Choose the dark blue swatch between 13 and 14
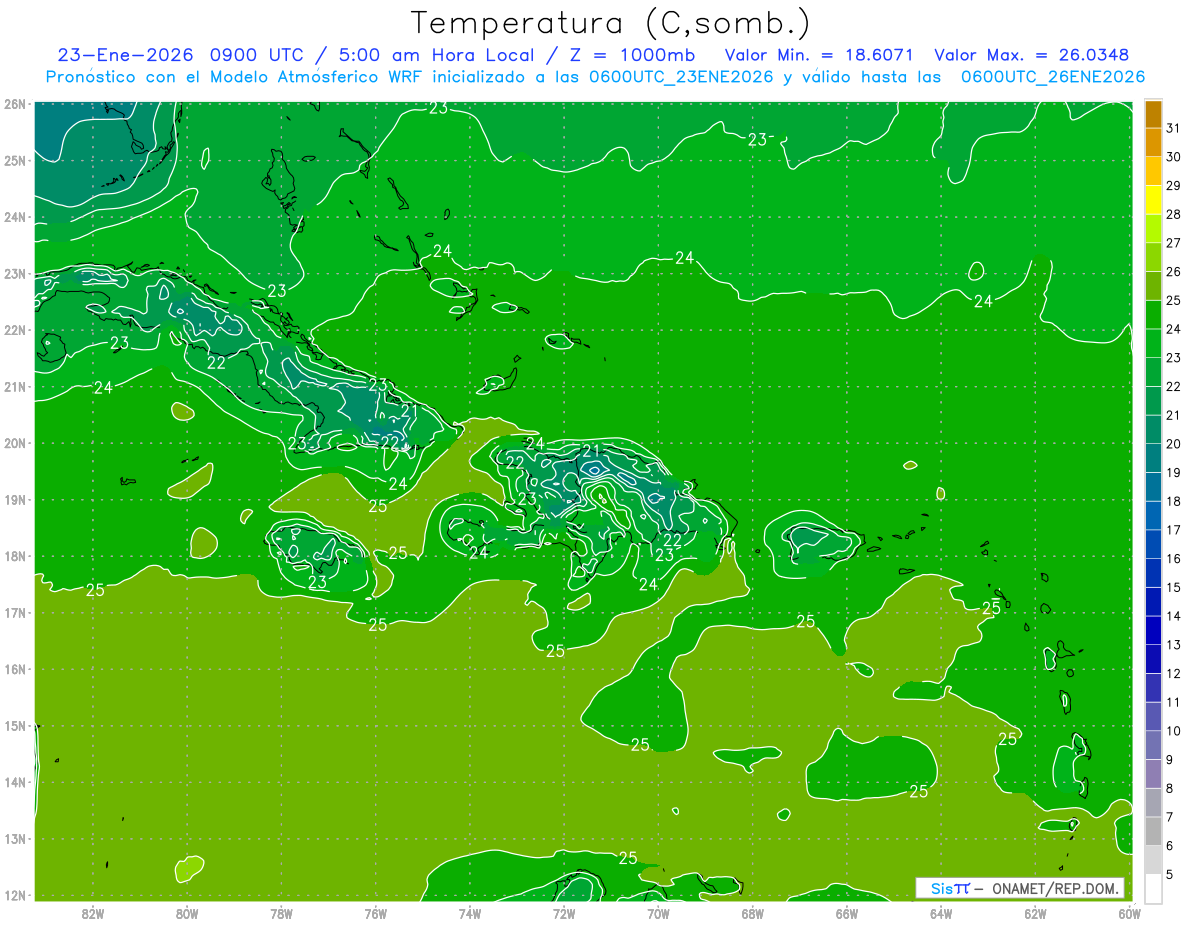1200x927 pixels. pos(1153,630)
